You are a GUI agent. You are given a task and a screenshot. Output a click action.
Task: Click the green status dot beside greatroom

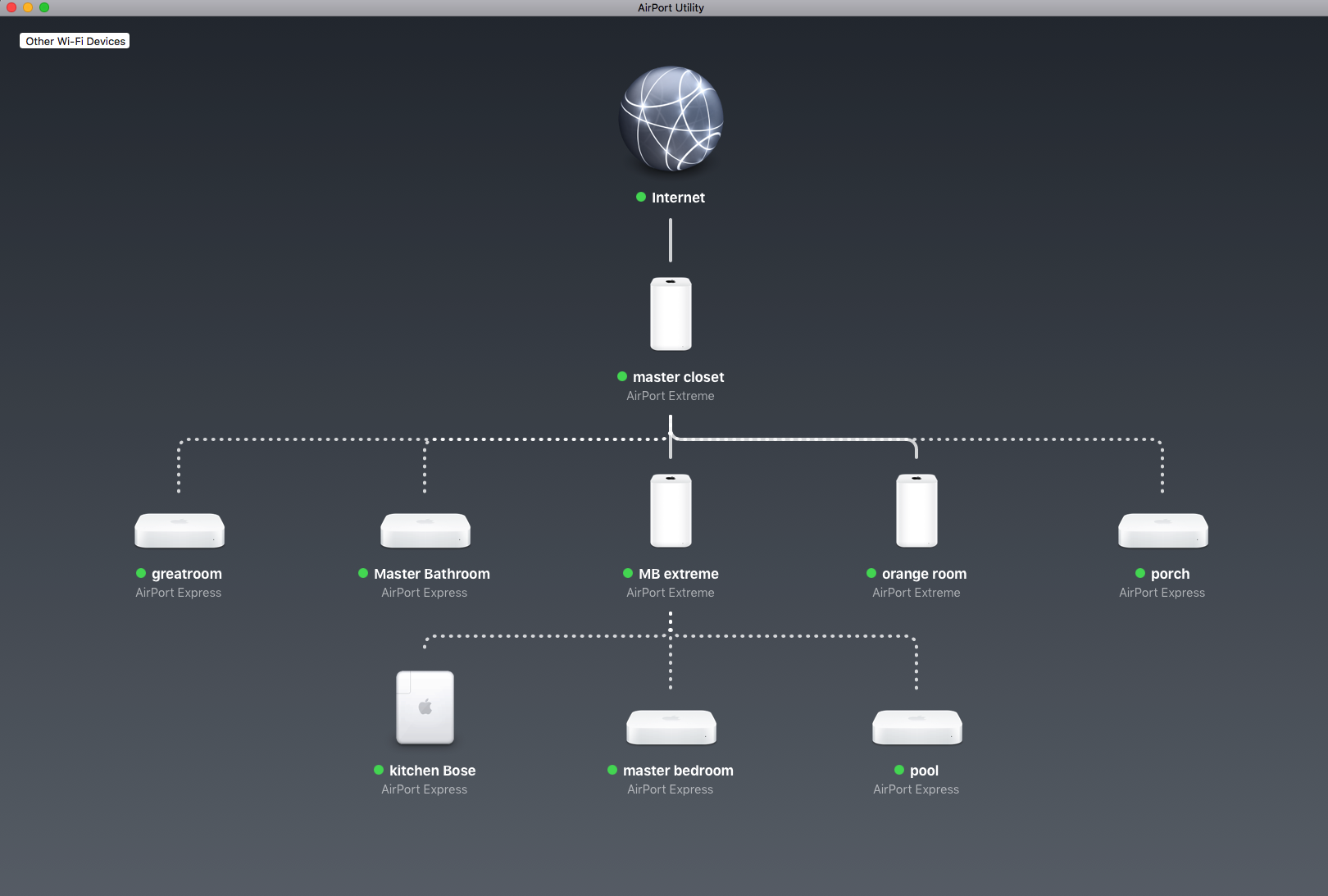click(141, 573)
